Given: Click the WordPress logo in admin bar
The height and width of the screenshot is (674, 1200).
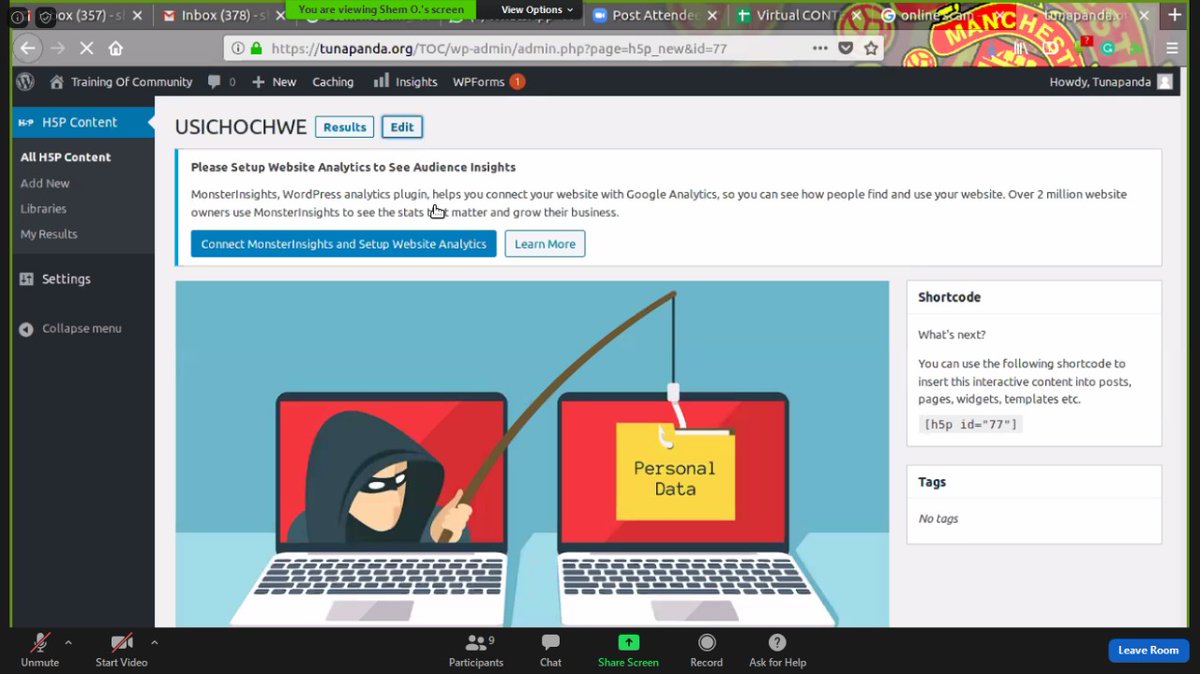Looking at the screenshot, I should pyautogui.click(x=25, y=82).
